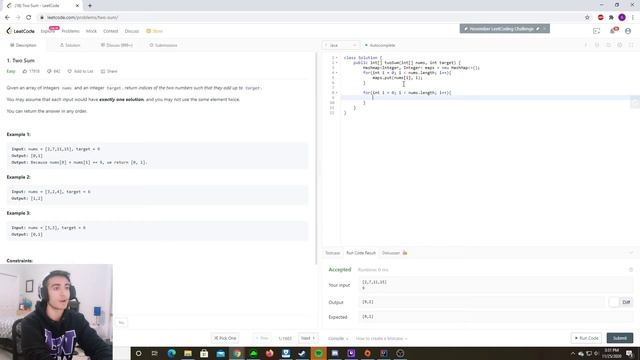
Task: Reload the browser page
Action: pyautogui.click(x=28, y=17)
